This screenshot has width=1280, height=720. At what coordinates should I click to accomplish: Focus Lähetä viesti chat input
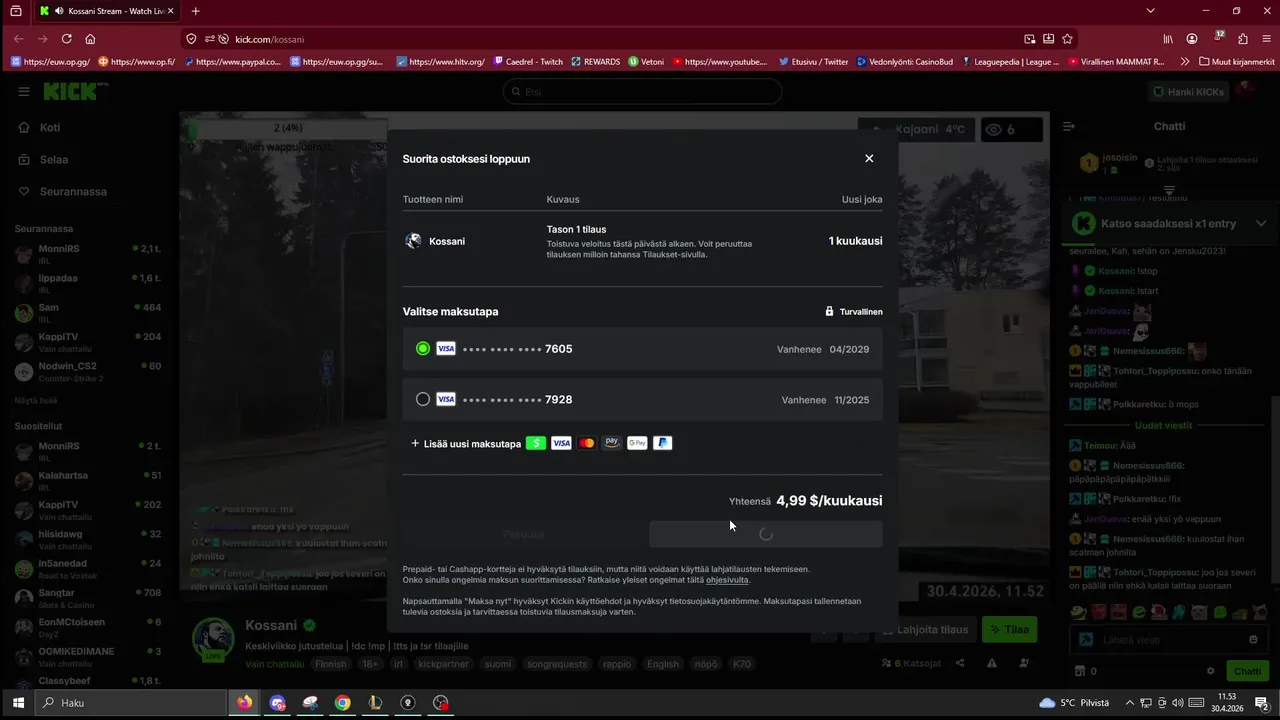click(1170, 640)
